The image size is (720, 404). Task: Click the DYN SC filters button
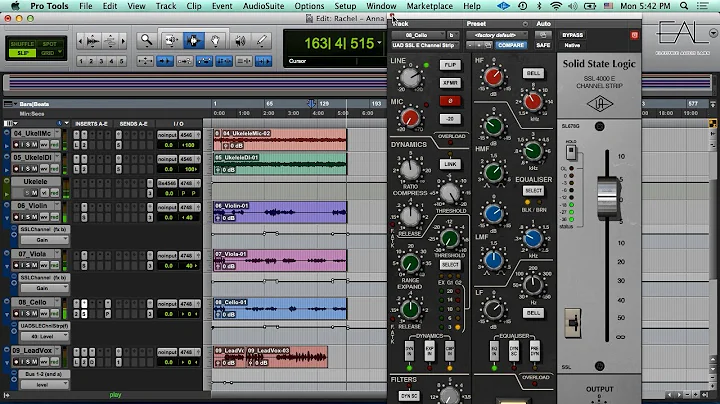408,395
